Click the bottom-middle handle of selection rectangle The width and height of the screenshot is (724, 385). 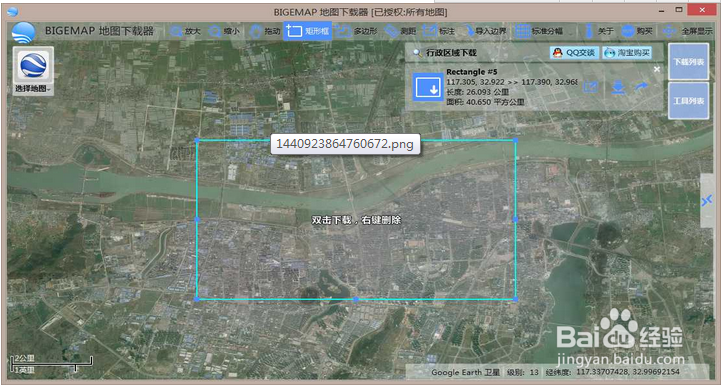click(356, 299)
